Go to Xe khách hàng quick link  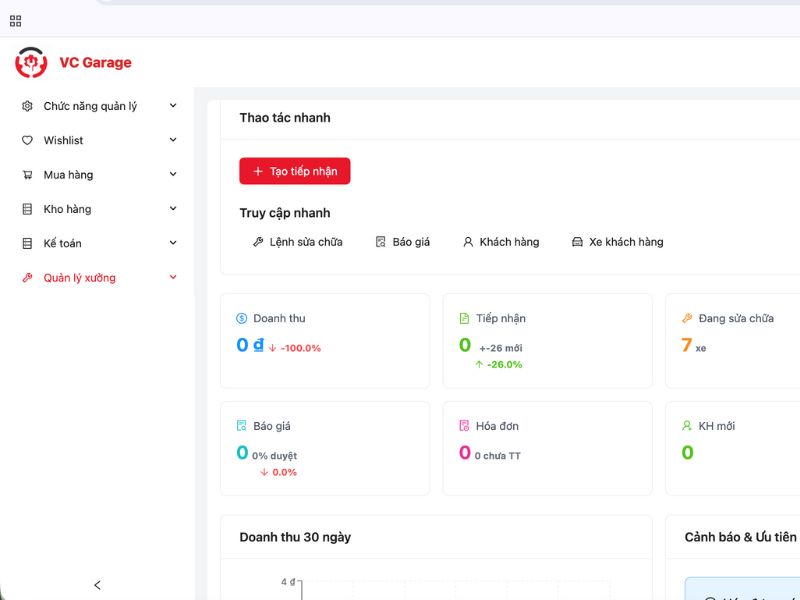coord(617,242)
